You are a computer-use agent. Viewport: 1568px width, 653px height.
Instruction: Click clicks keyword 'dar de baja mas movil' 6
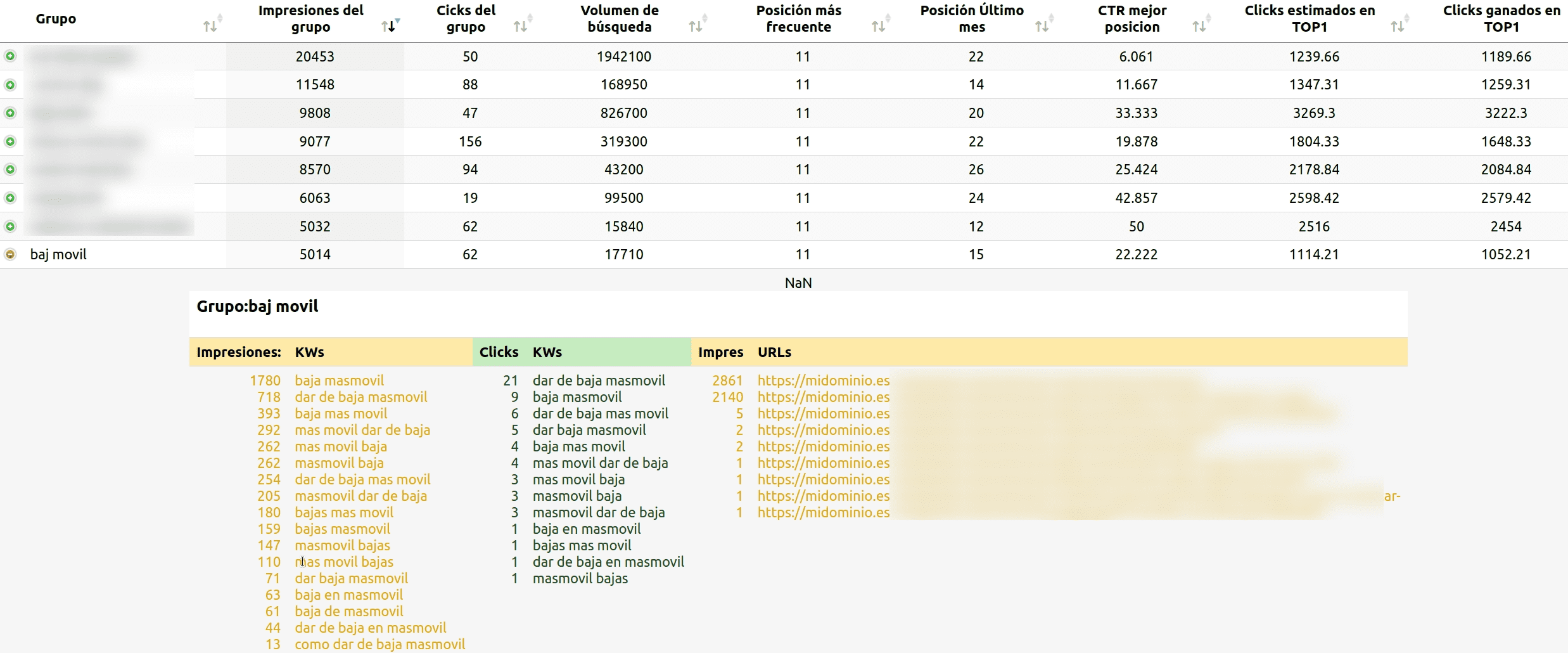[601, 413]
